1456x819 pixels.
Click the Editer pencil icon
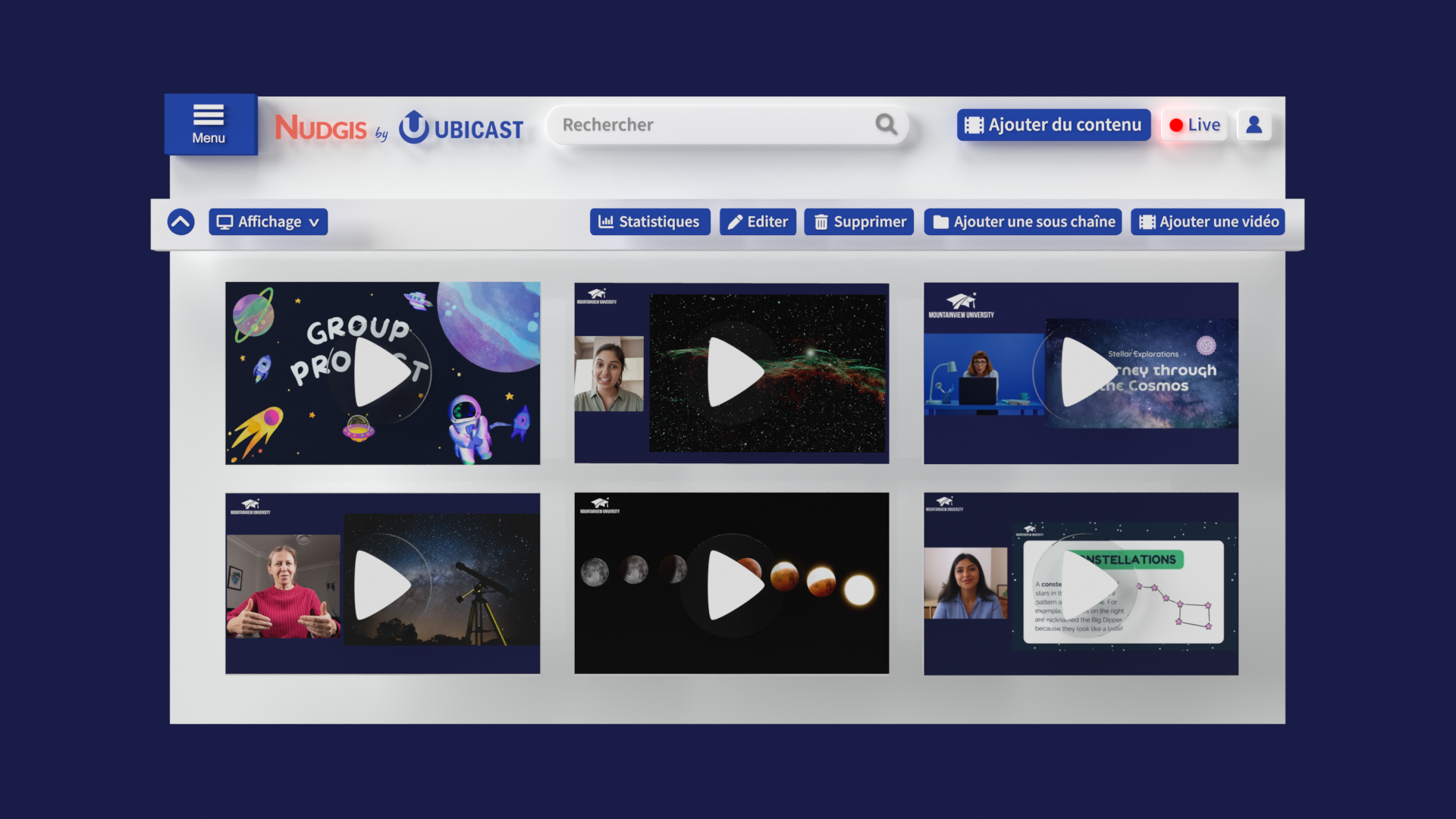pos(734,221)
